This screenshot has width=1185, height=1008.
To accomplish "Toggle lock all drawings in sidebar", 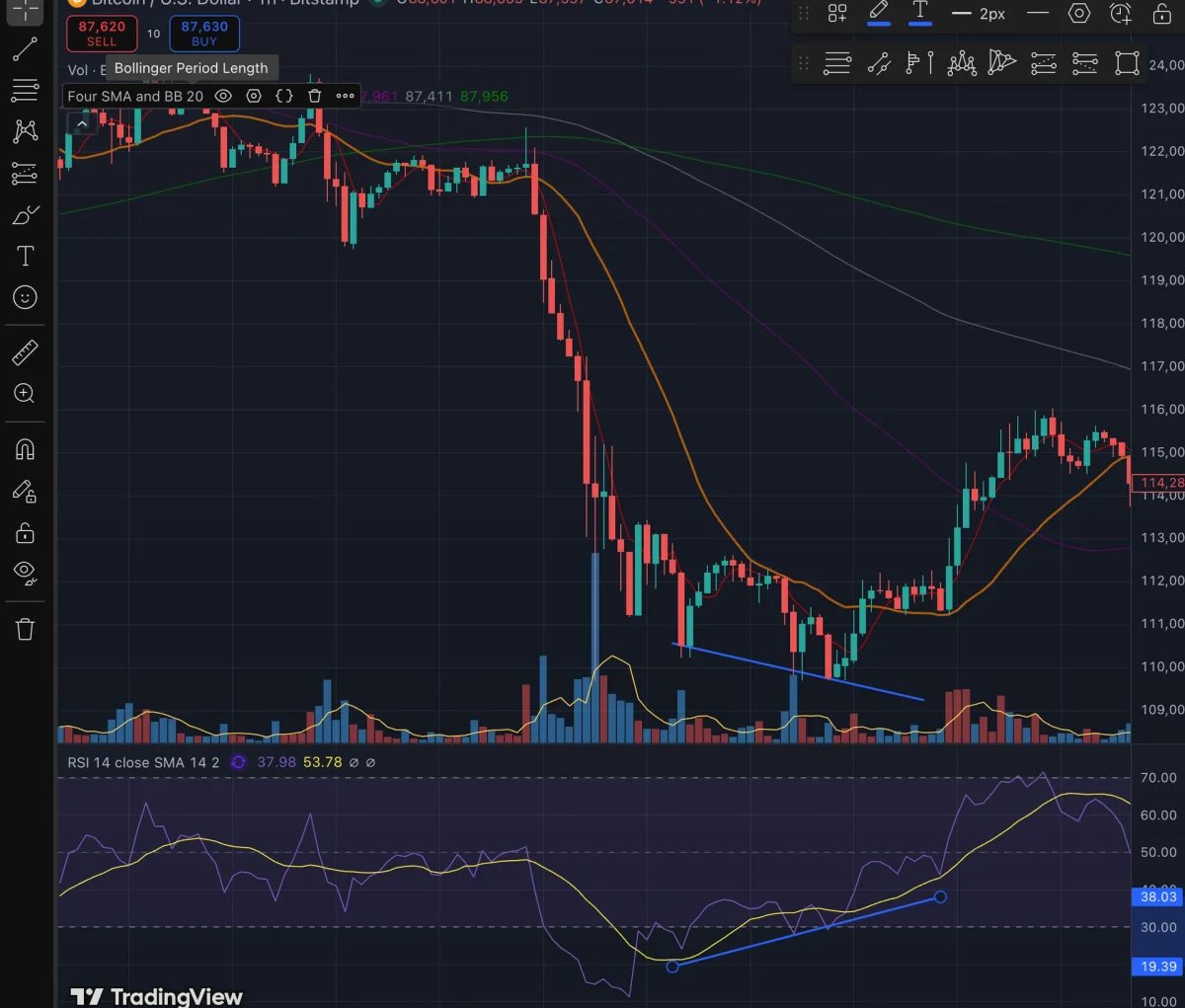I will tap(25, 532).
